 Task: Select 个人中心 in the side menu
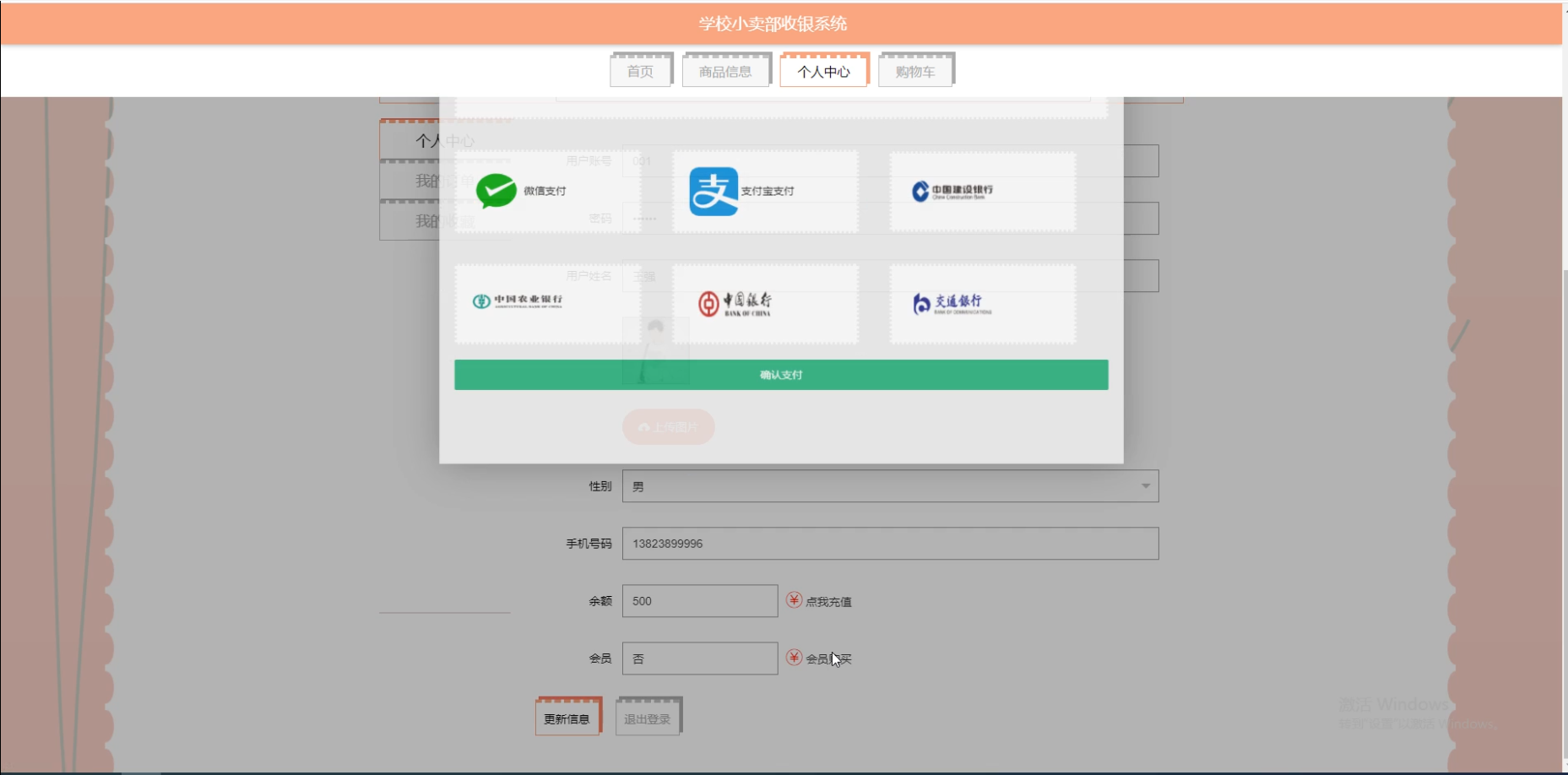(445, 141)
